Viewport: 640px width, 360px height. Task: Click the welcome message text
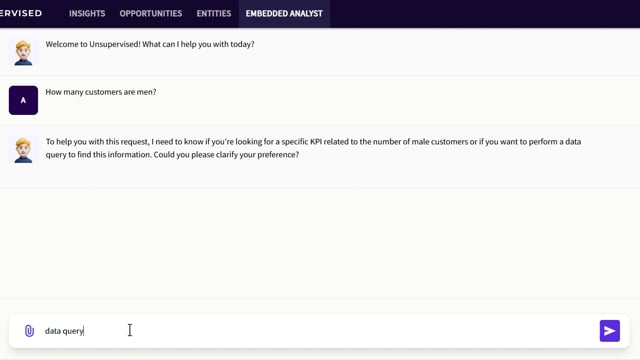pyautogui.click(x=150, y=44)
